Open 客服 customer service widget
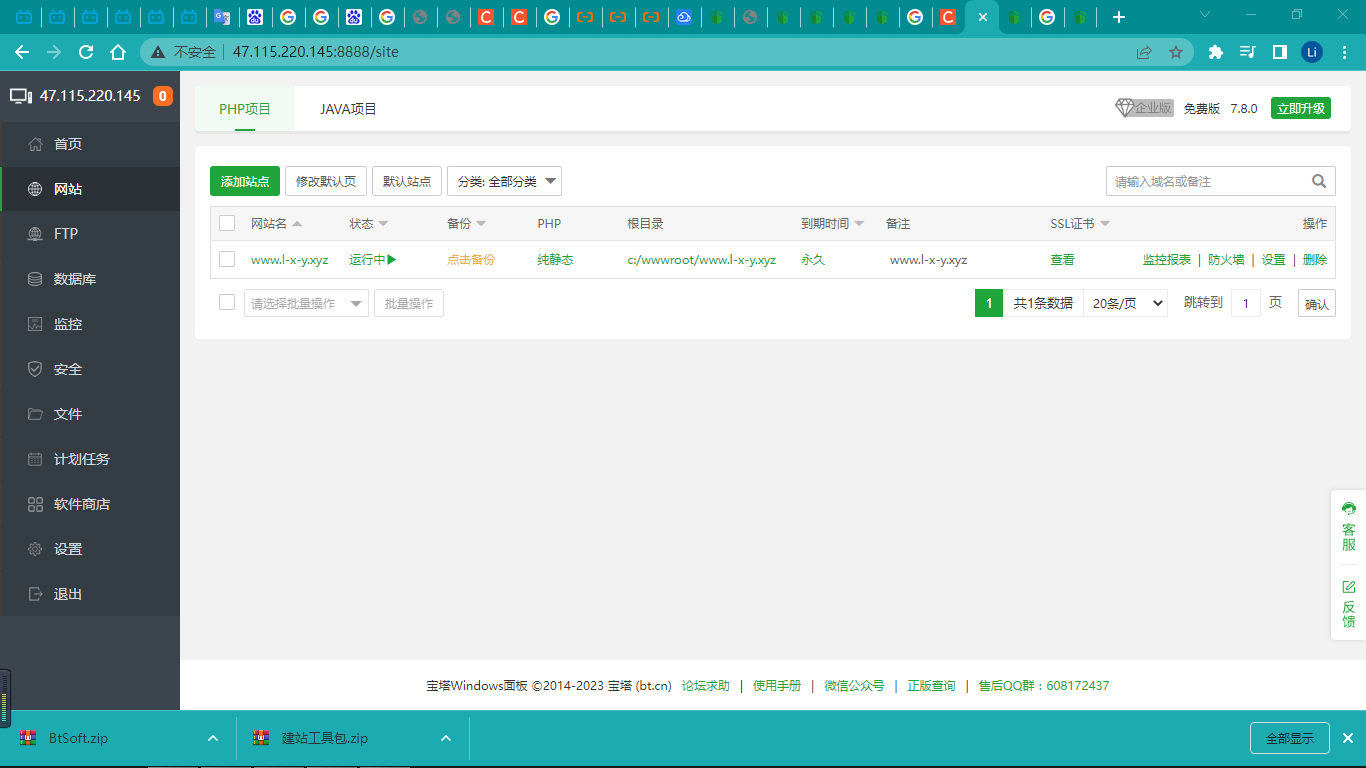1366x768 pixels. (1349, 527)
